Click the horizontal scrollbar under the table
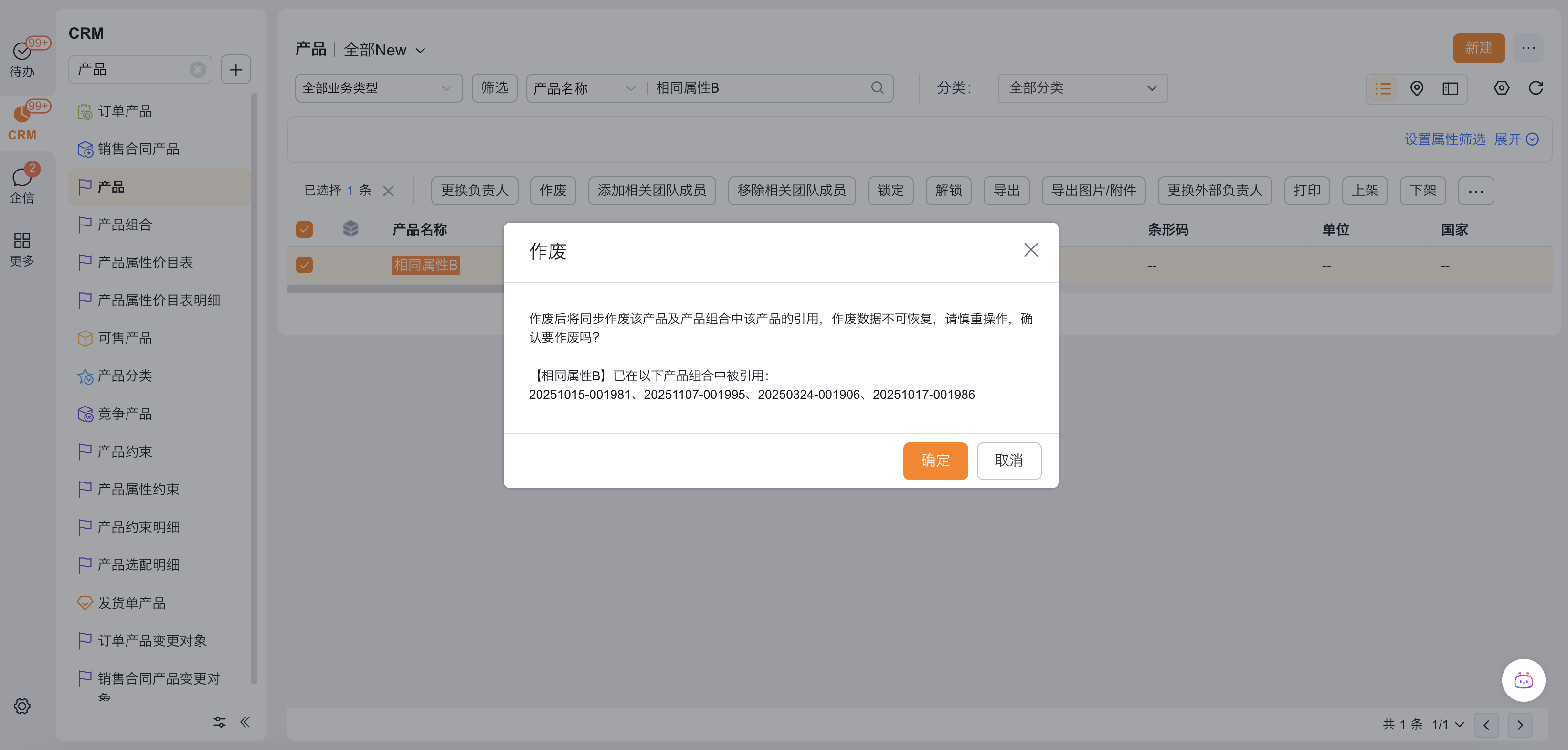This screenshot has width=1568, height=750. tap(396, 290)
